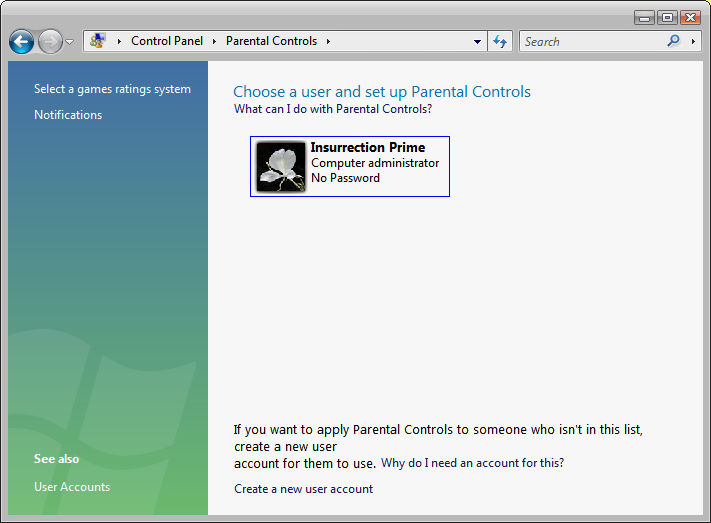The image size is (711, 523).
Task: Click the greyed Forward arrow button
Action: click(x=50, y=42)
